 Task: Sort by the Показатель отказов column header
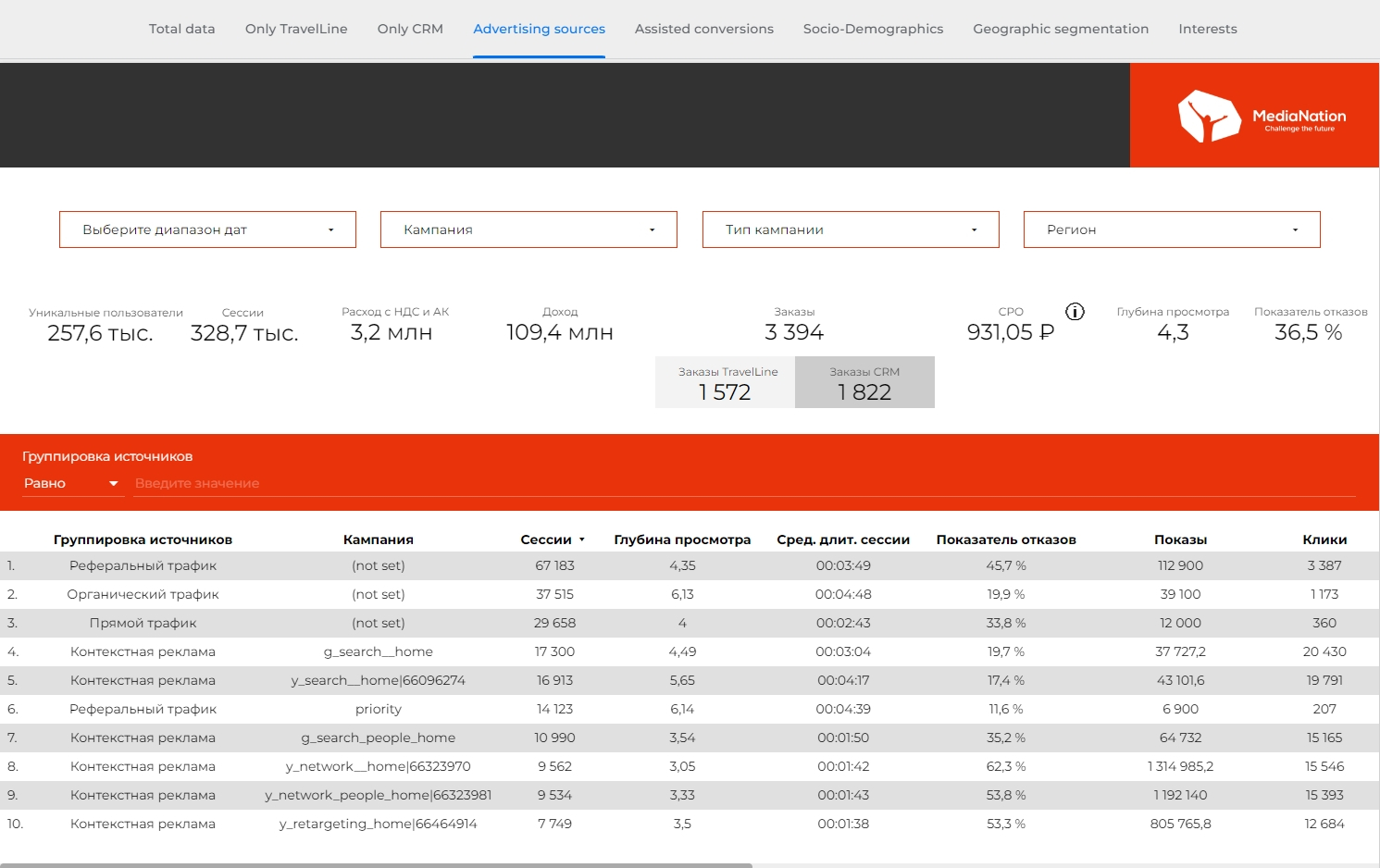click(1005, 539)
